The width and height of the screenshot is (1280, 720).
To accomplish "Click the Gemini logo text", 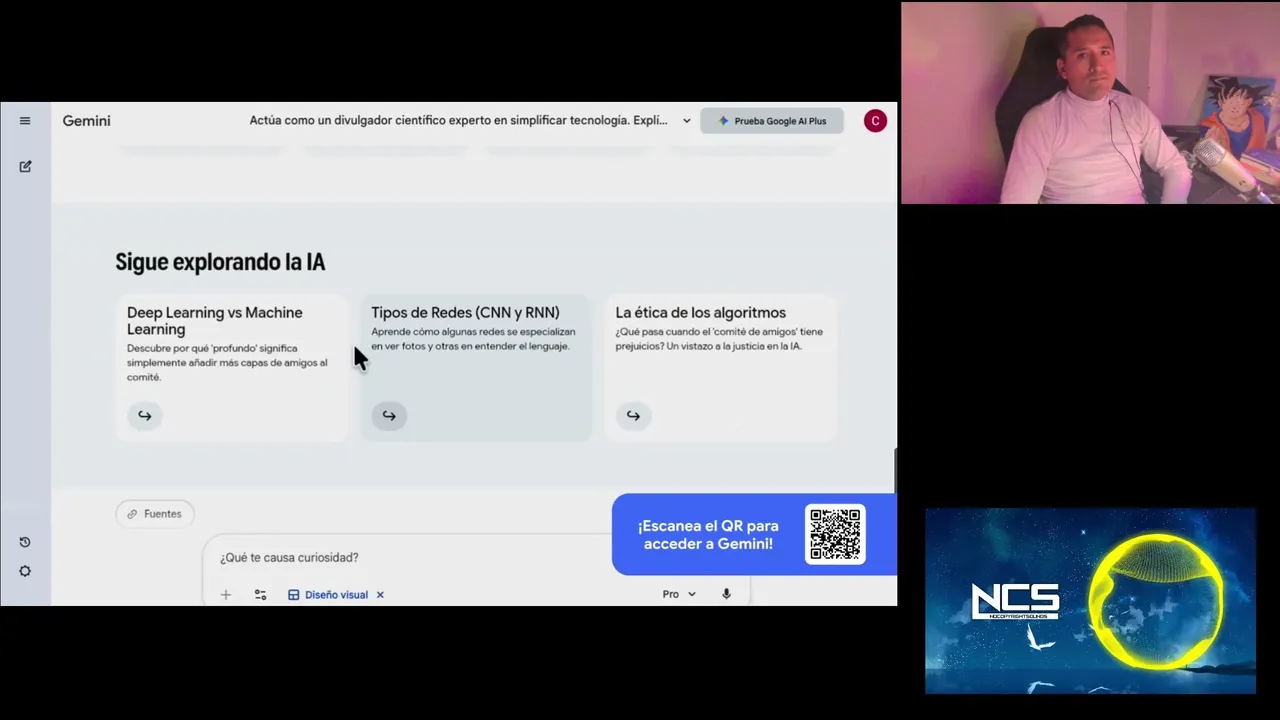I will click(x=87, y=121).
